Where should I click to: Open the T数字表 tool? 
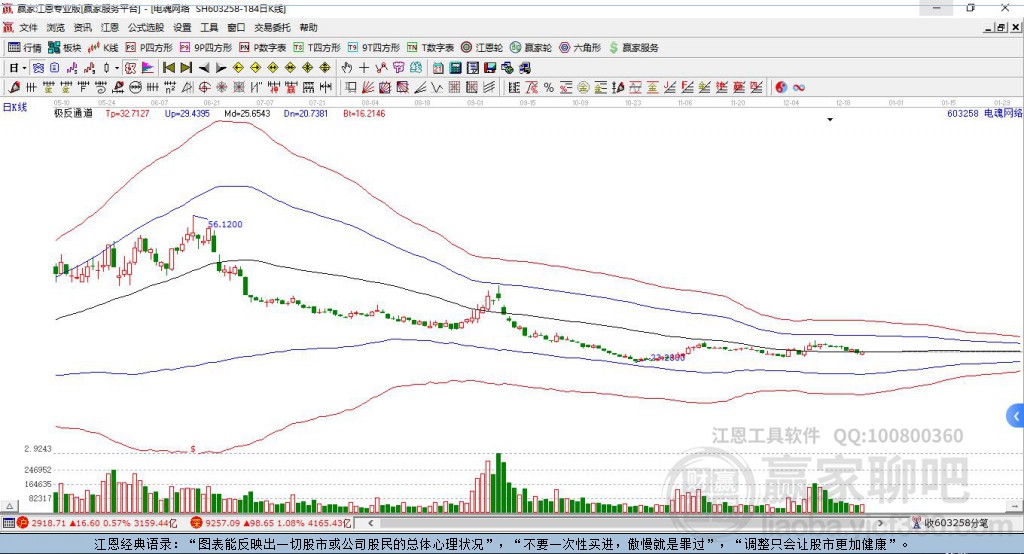[430, 48]
